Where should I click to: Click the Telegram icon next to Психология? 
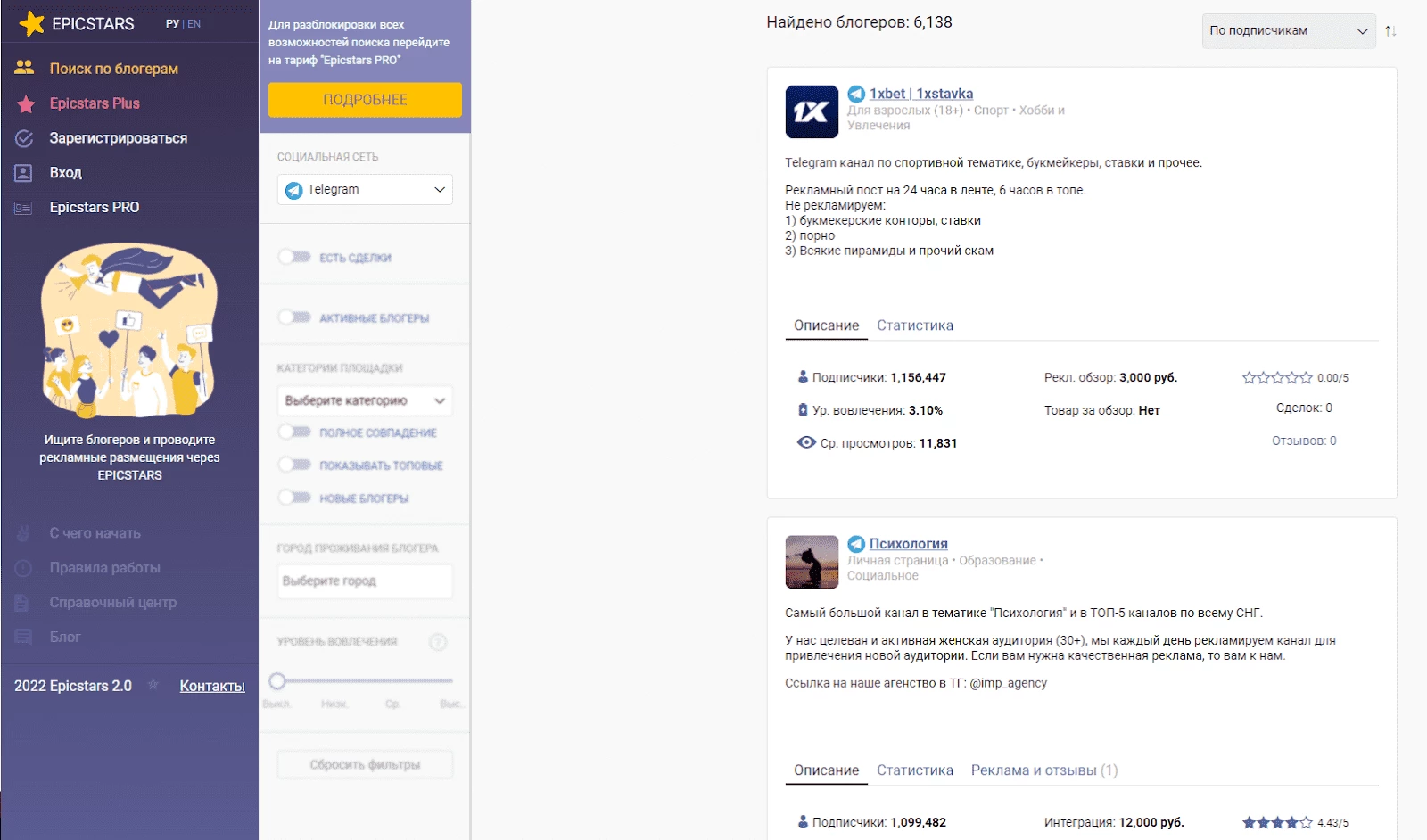(x=856, y=544)
